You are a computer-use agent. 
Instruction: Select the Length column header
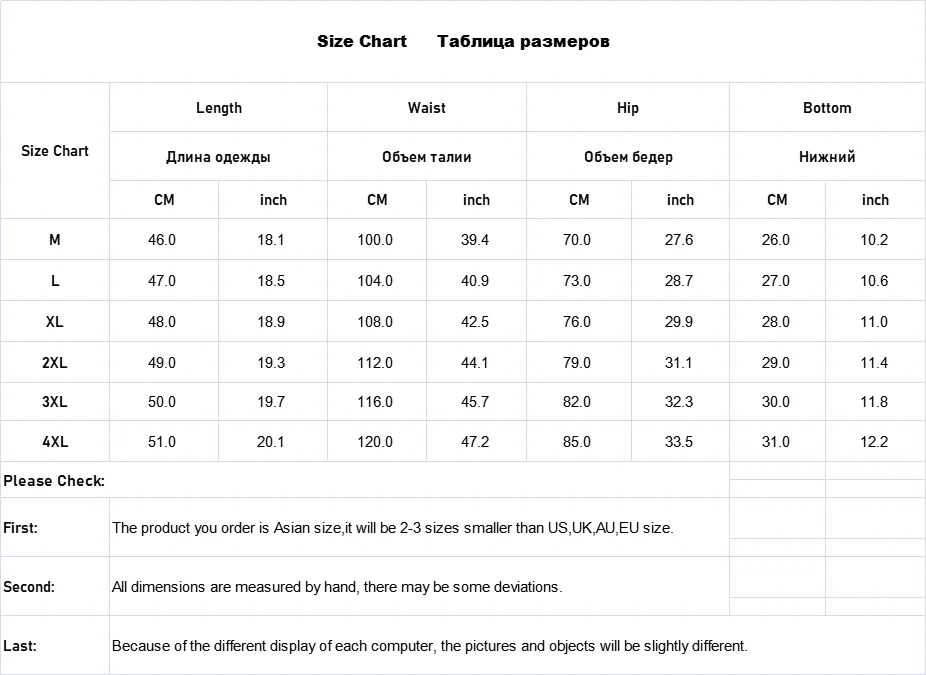click(x=218, y=108)
